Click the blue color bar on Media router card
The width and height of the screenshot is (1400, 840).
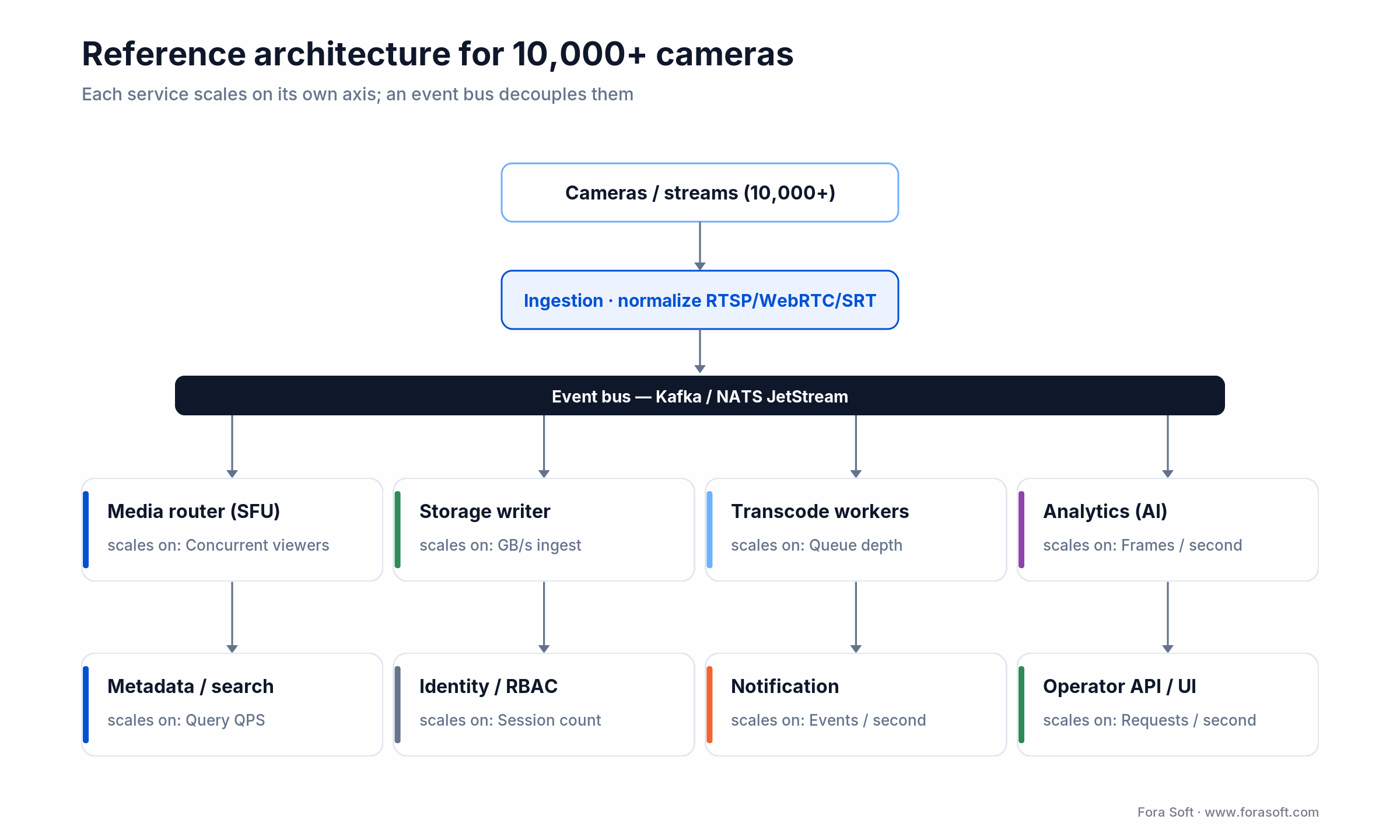[86, 530]
